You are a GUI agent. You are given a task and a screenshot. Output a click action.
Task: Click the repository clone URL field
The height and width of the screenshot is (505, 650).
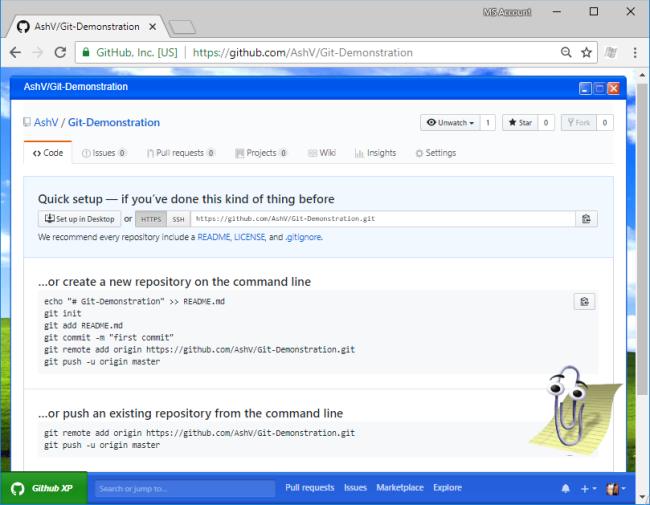383,219
